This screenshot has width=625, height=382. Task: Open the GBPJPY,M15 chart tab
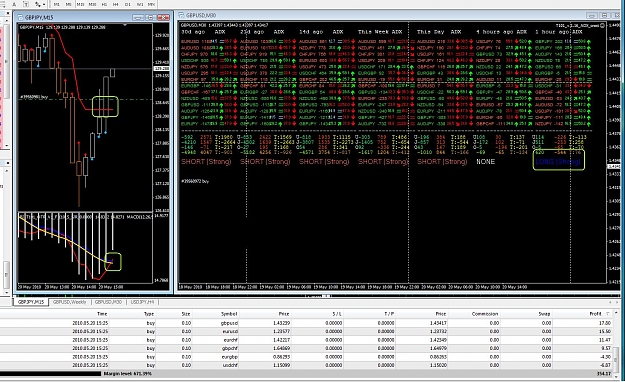click(x=31, y=302)
